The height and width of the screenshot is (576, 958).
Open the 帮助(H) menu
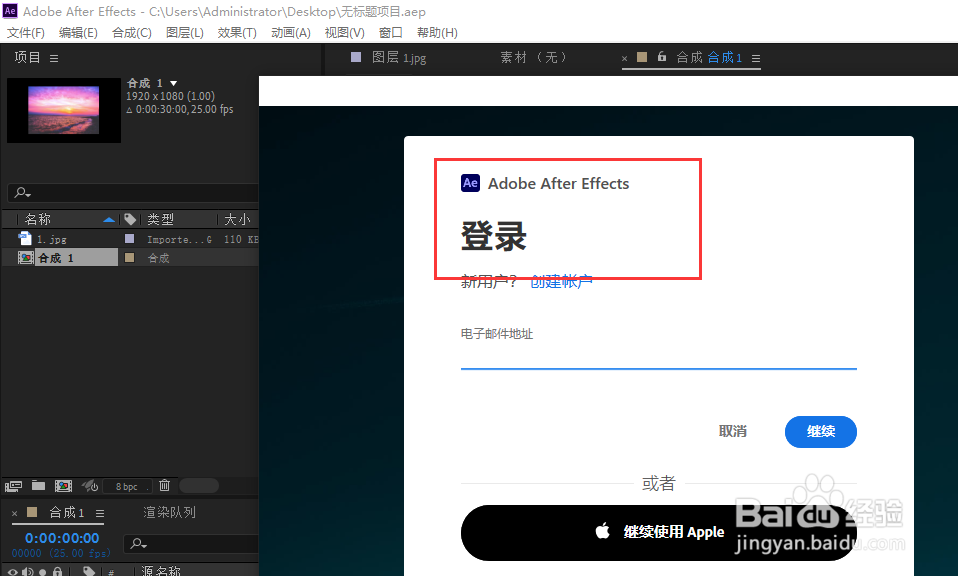(x=437, y=32)
